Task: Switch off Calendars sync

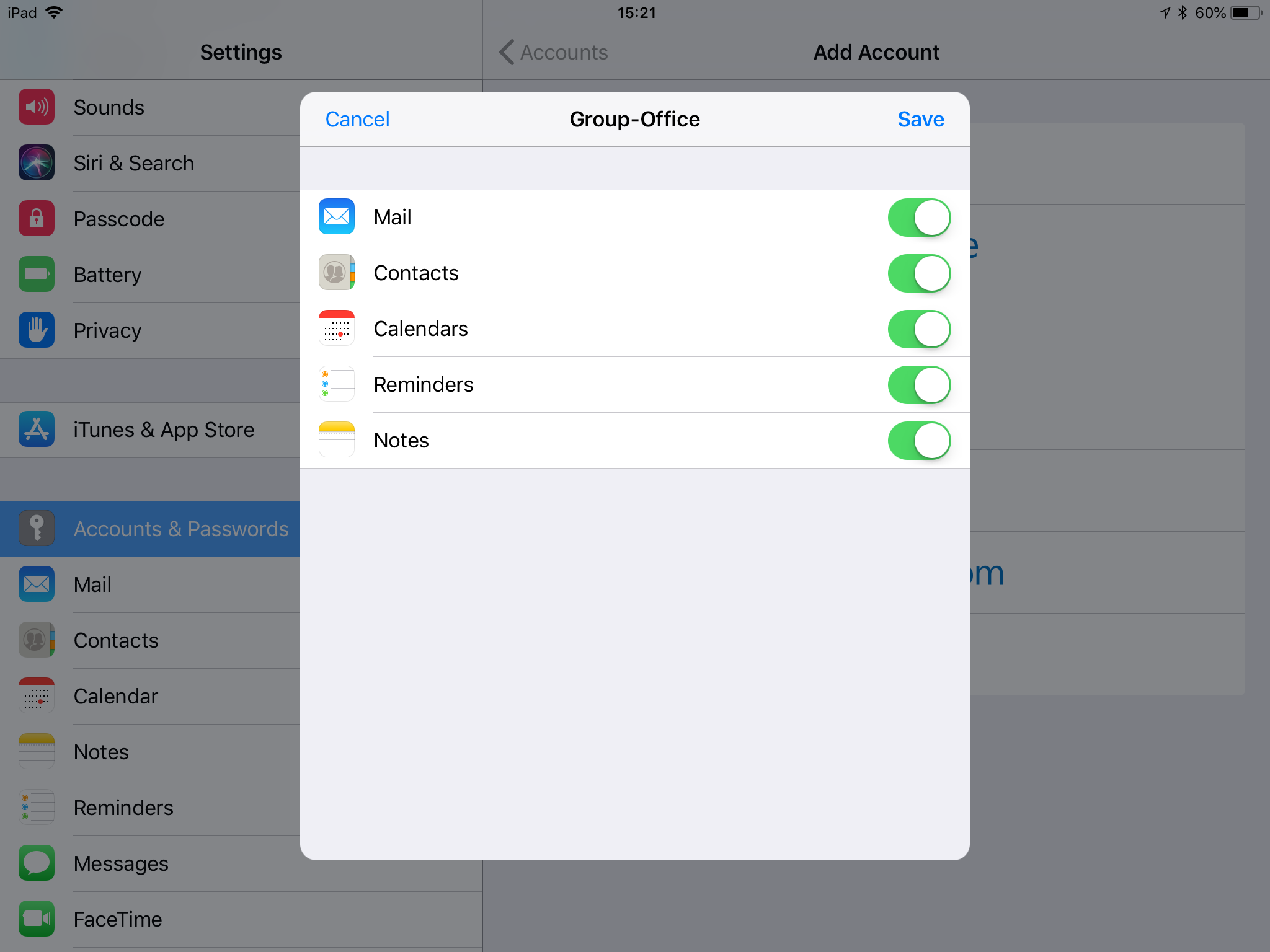Action: pyautogui.click(x=919, y=329)
